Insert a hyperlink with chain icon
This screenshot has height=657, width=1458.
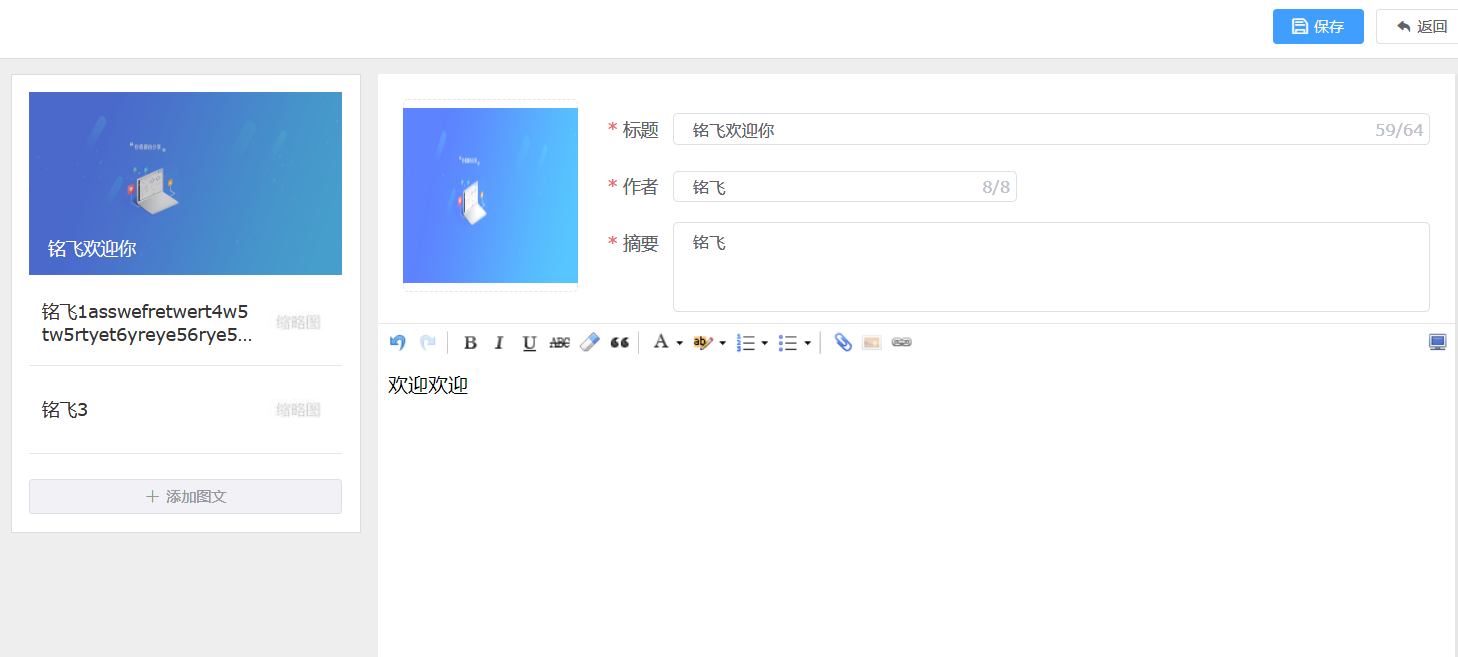(x=901, y=343)
